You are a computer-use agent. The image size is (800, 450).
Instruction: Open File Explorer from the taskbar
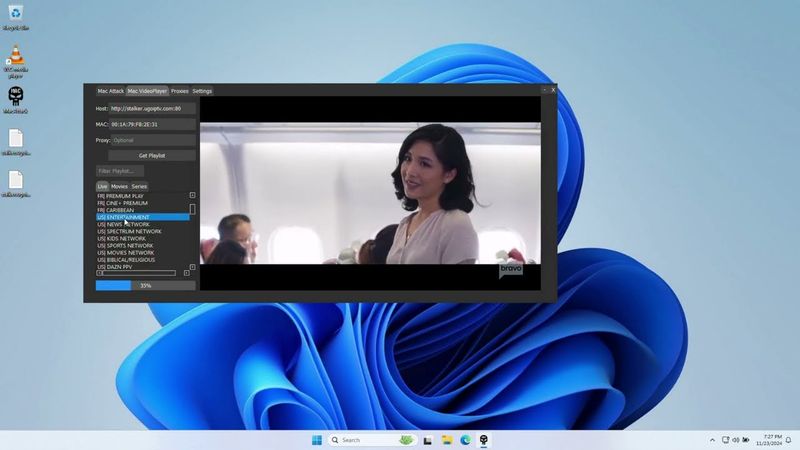point(446,440)
